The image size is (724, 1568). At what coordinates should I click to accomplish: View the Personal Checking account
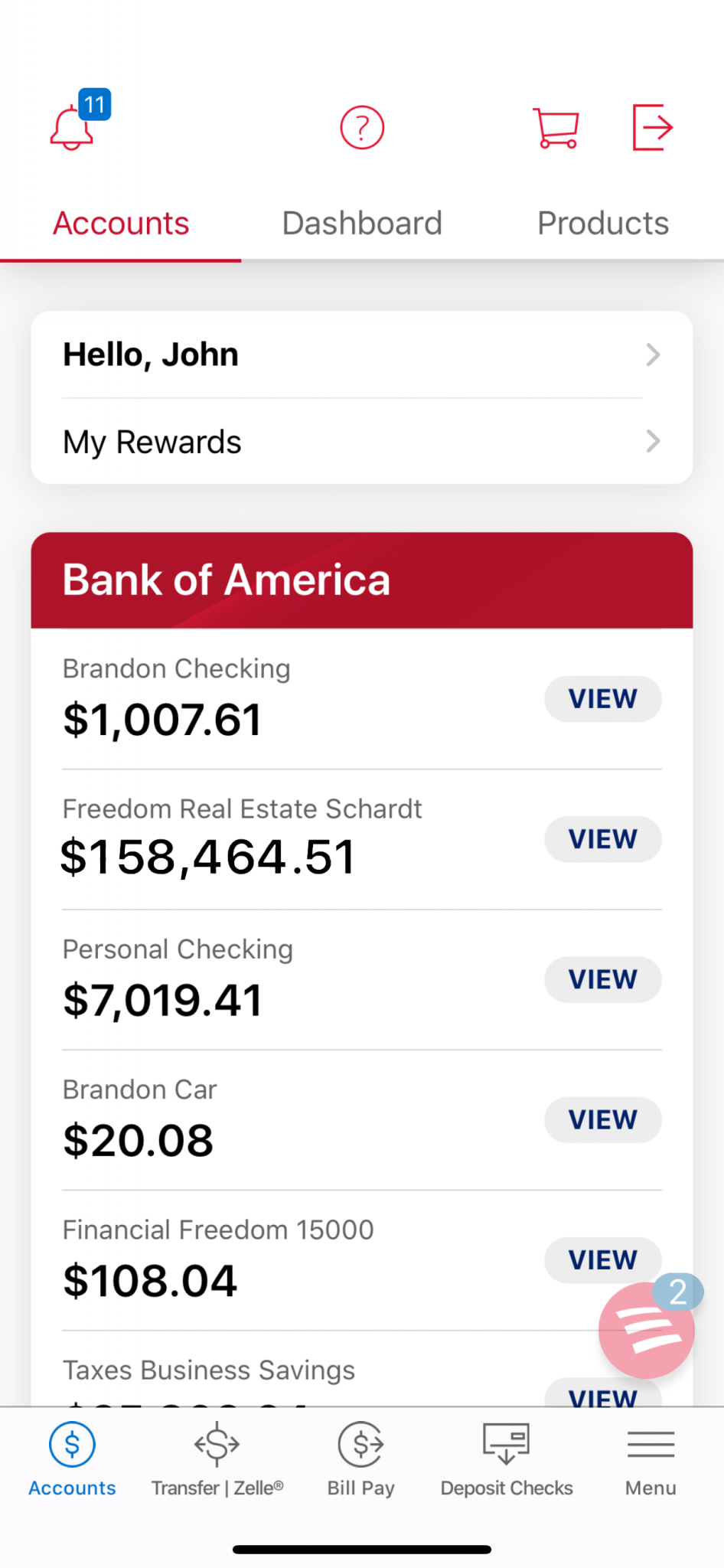[602, 979]
